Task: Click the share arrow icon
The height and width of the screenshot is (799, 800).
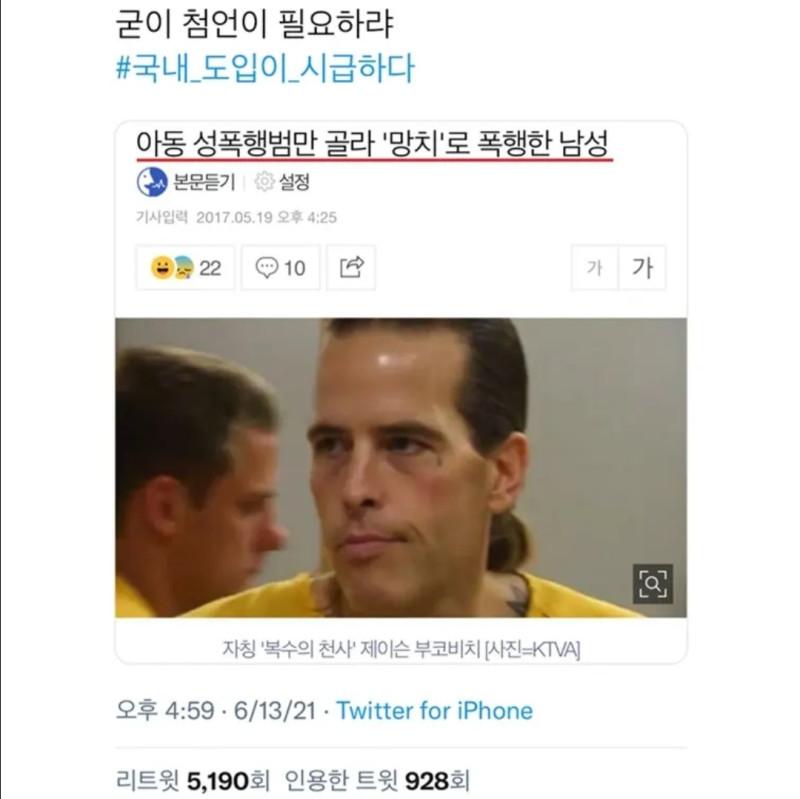Action: coord(352,268)
